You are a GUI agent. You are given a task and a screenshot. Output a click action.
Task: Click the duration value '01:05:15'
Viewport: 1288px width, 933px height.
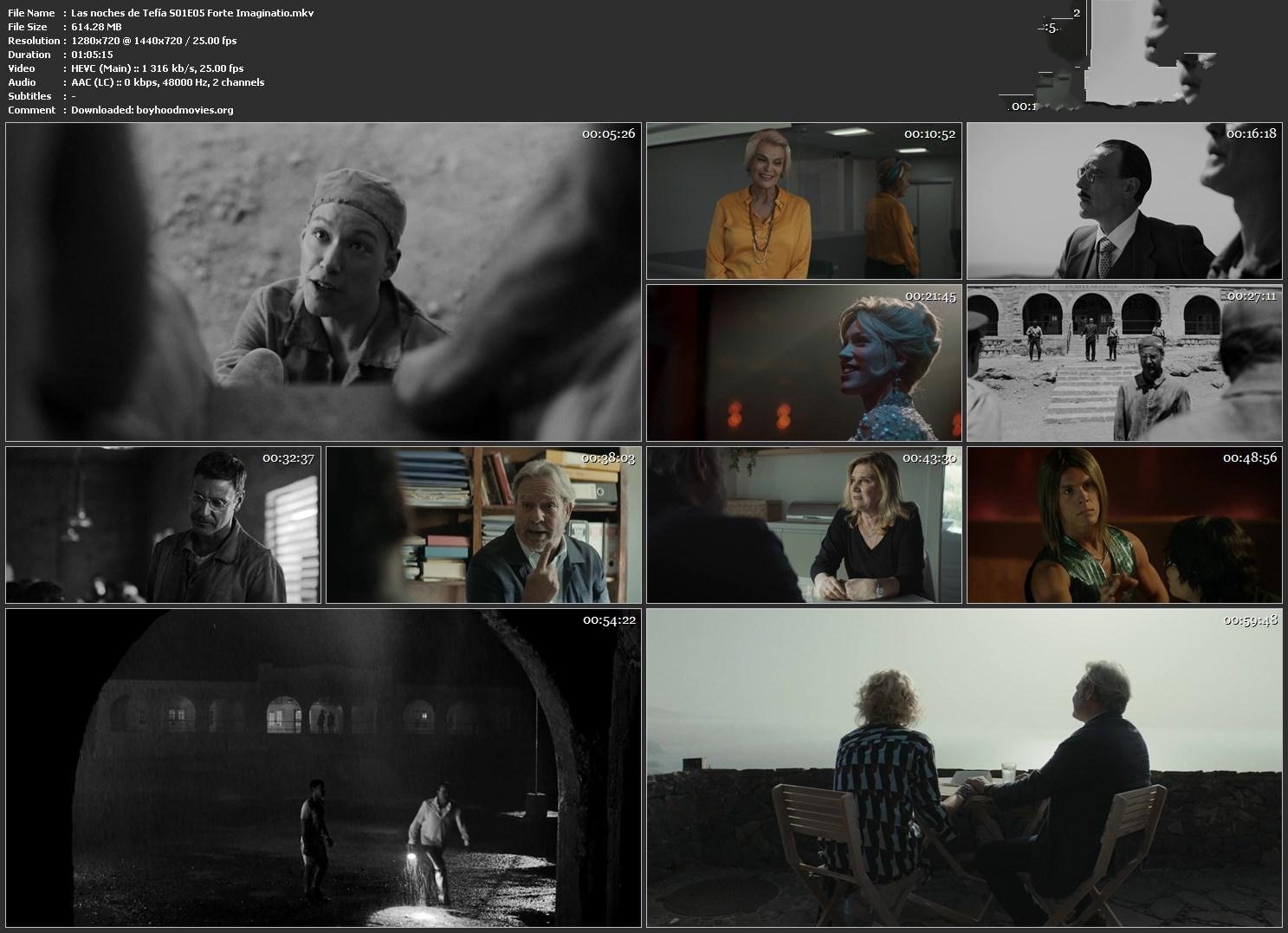(92, 55)
